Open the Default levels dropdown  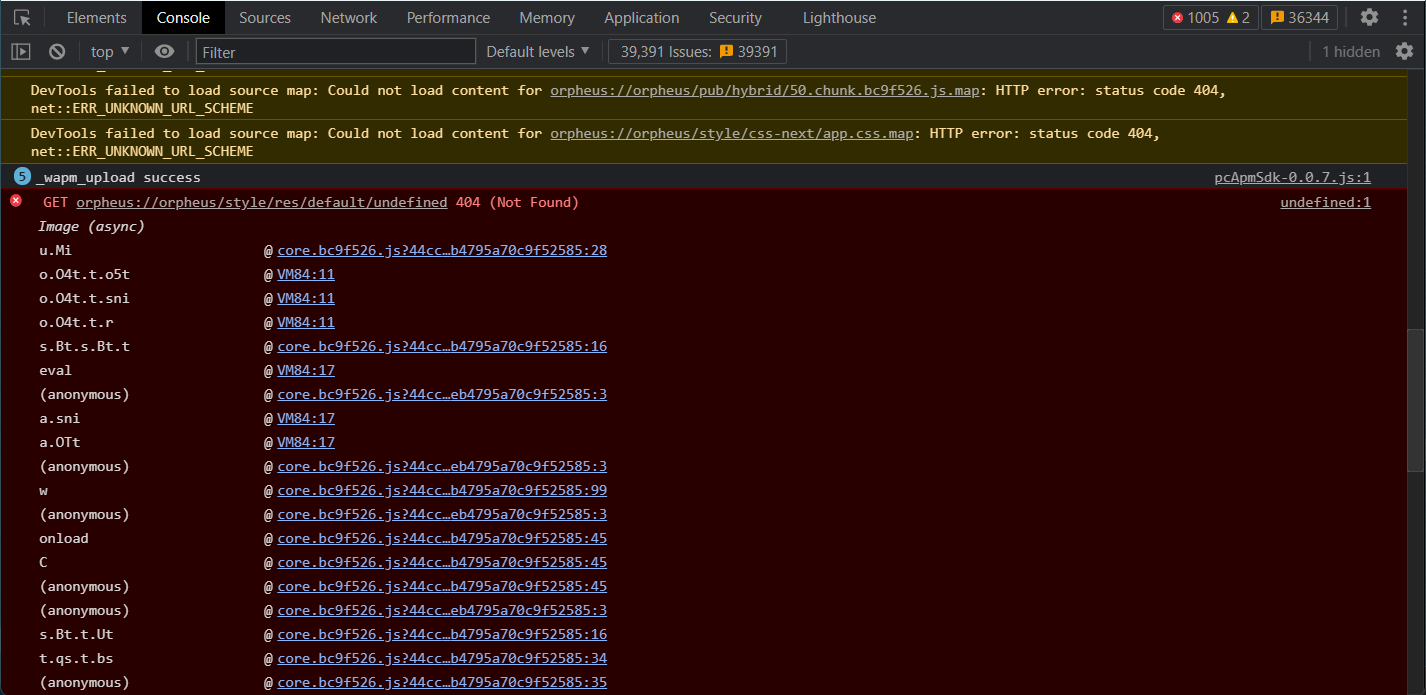pyautogui.click(x=538, y=51)
